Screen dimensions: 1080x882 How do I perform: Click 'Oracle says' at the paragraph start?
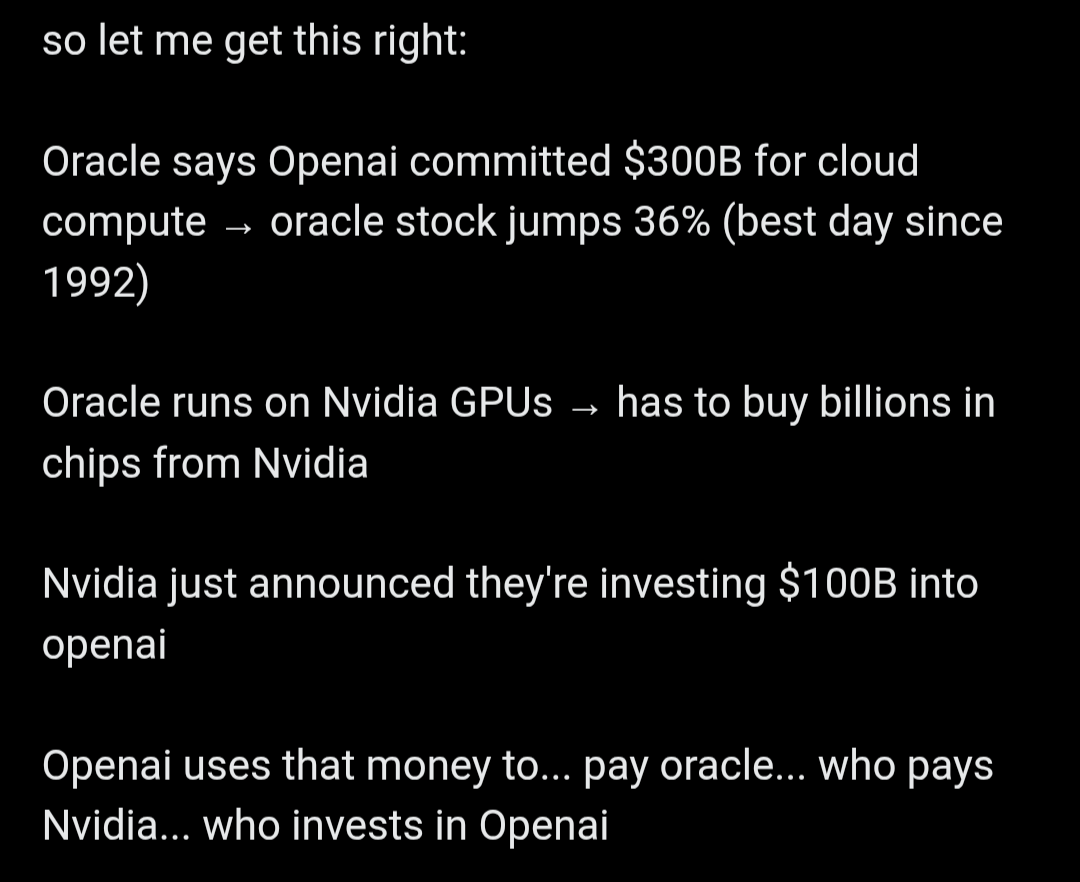click(149, 163)
